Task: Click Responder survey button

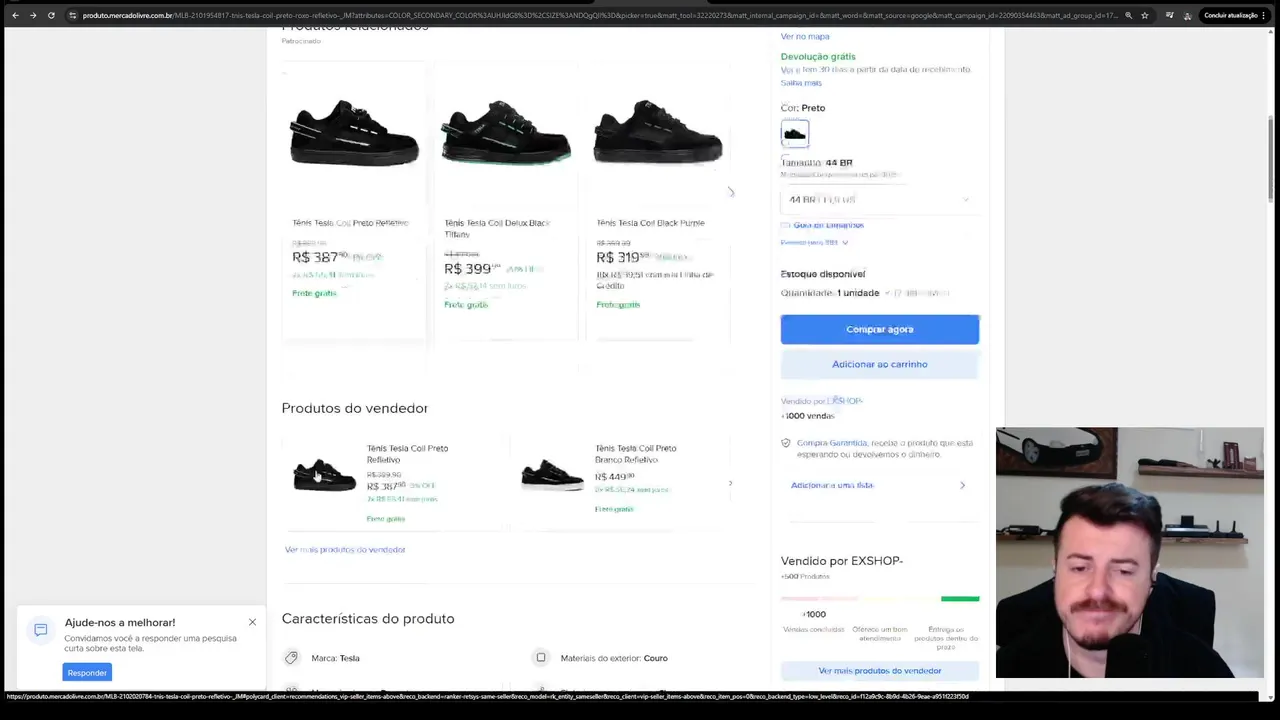Action: click(87, 672)
